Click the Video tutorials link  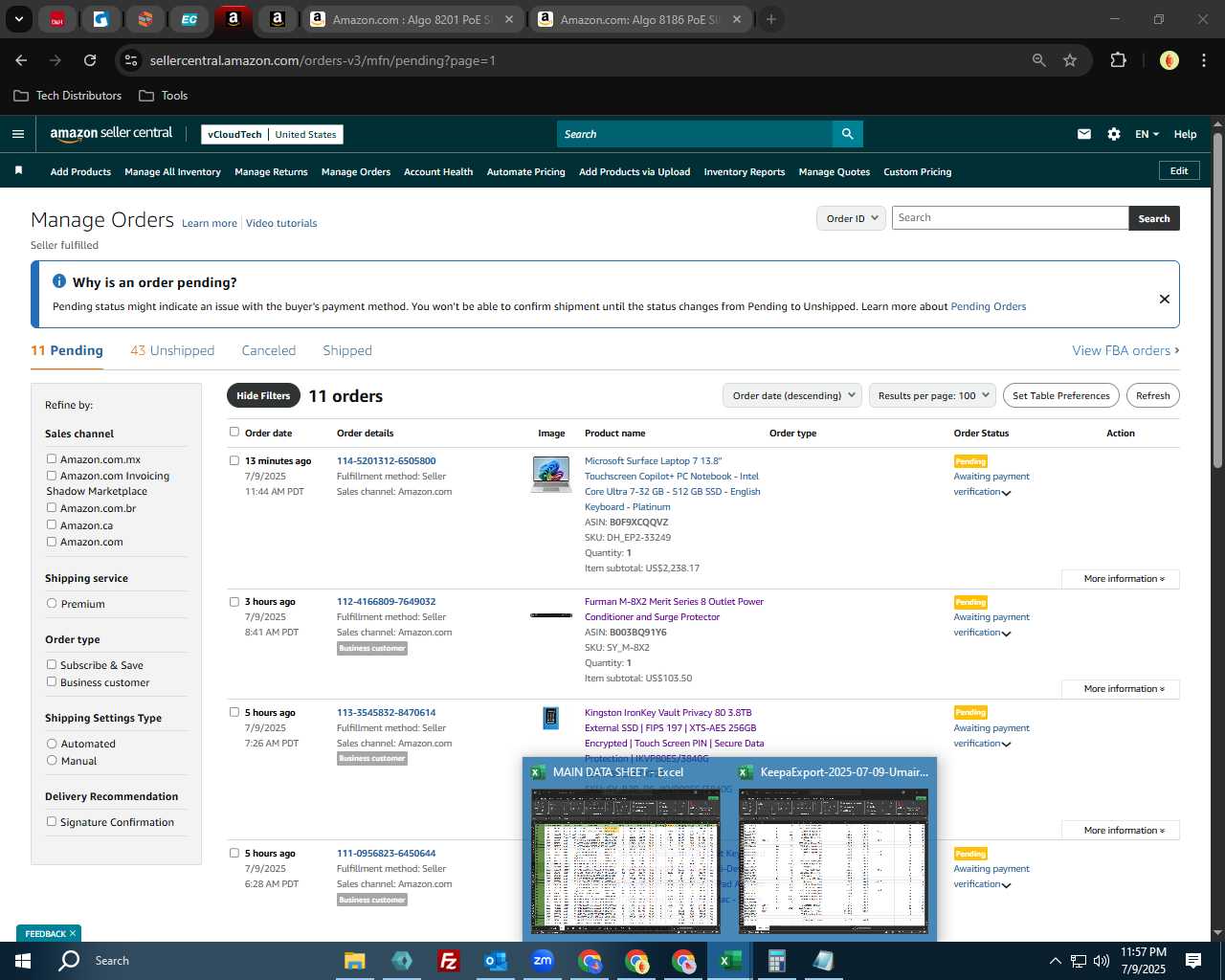click(x=281, y=223)
